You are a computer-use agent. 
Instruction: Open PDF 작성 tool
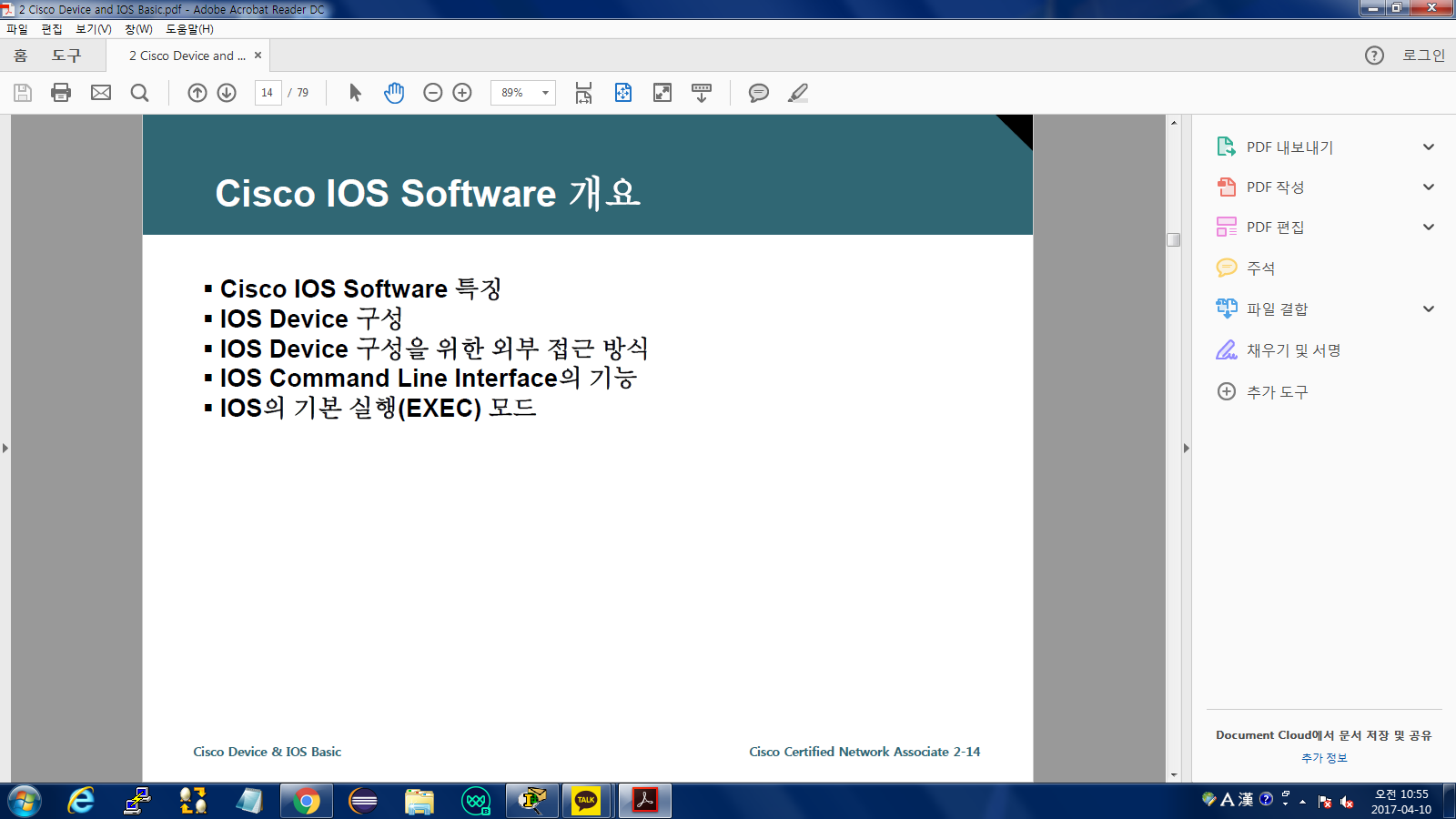tap(1275, 187)
